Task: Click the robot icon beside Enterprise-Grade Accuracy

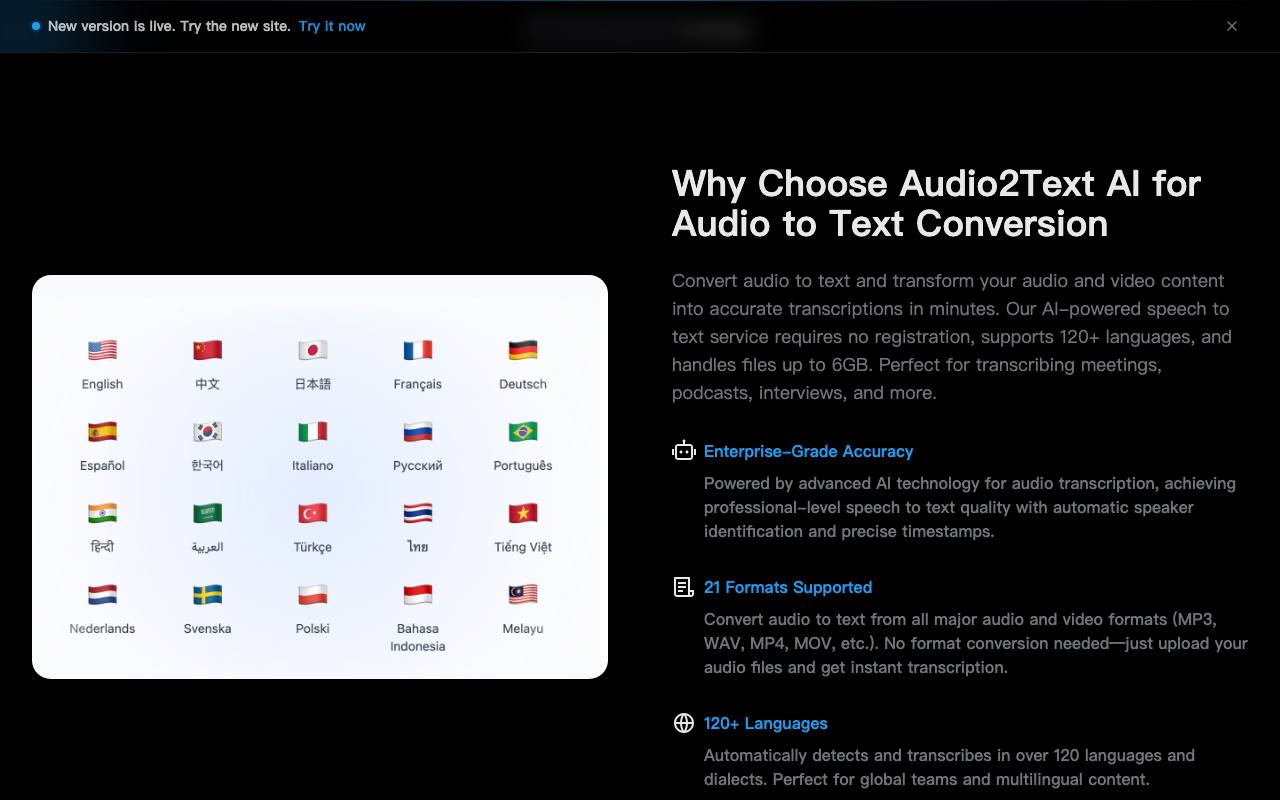Action: (x=684, y=451)
